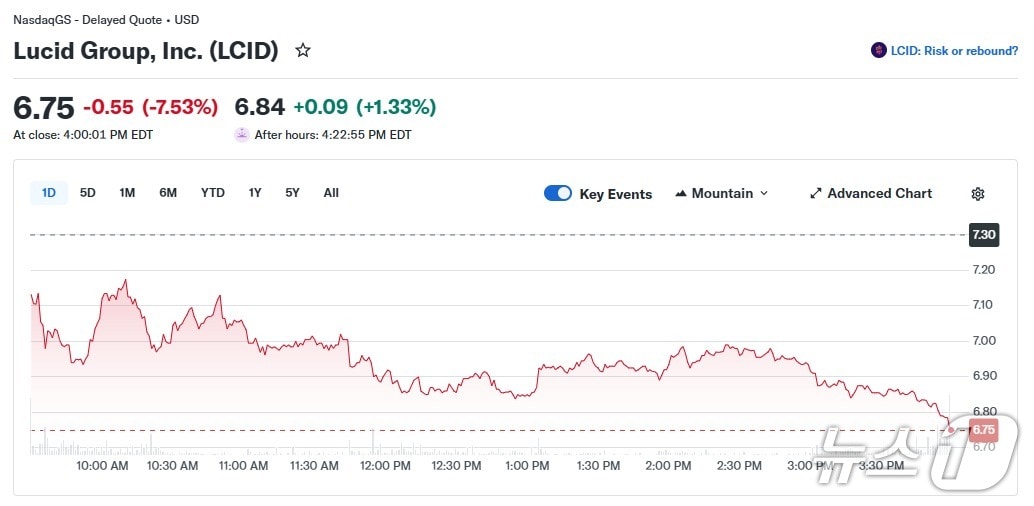Viewport: 1034px width, 506px height.
Task: Switch chart to YTD range
Action: coord(213,193)
